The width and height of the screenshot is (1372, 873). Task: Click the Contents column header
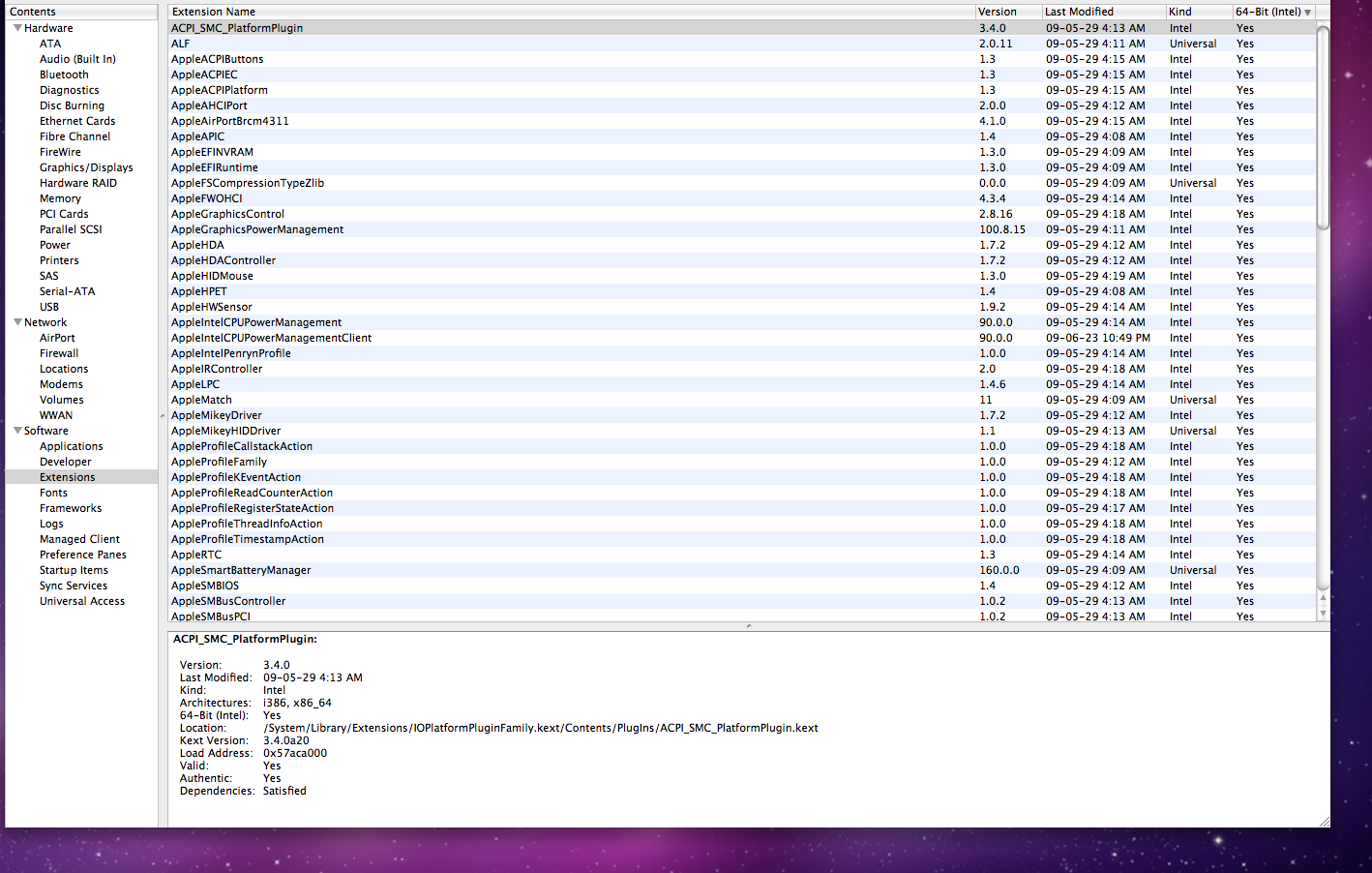pyautogui.click(x=81, y=12)
